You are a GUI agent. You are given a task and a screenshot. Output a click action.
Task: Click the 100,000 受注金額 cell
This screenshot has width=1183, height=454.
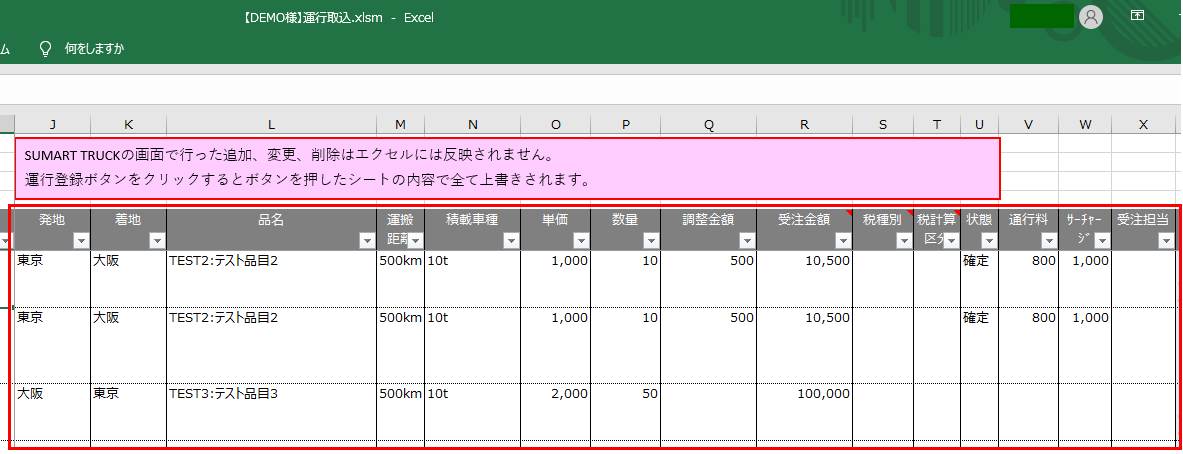804,394
